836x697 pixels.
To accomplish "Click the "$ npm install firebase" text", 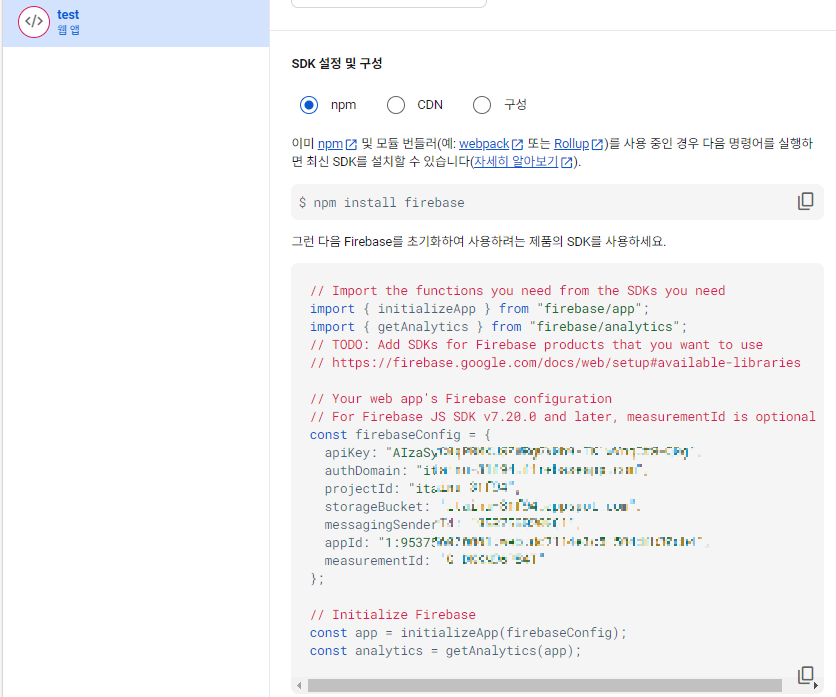I will (382, 203).
